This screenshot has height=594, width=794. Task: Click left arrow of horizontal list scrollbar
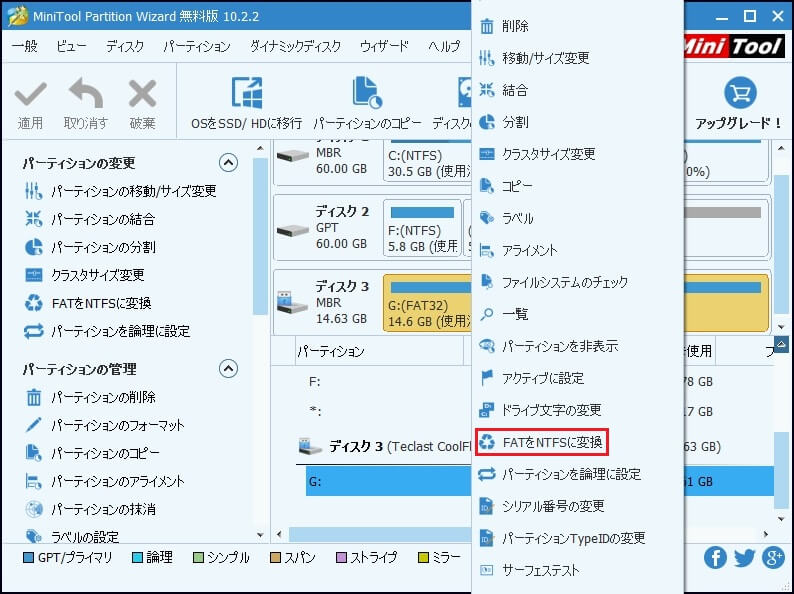coord(279,534)
